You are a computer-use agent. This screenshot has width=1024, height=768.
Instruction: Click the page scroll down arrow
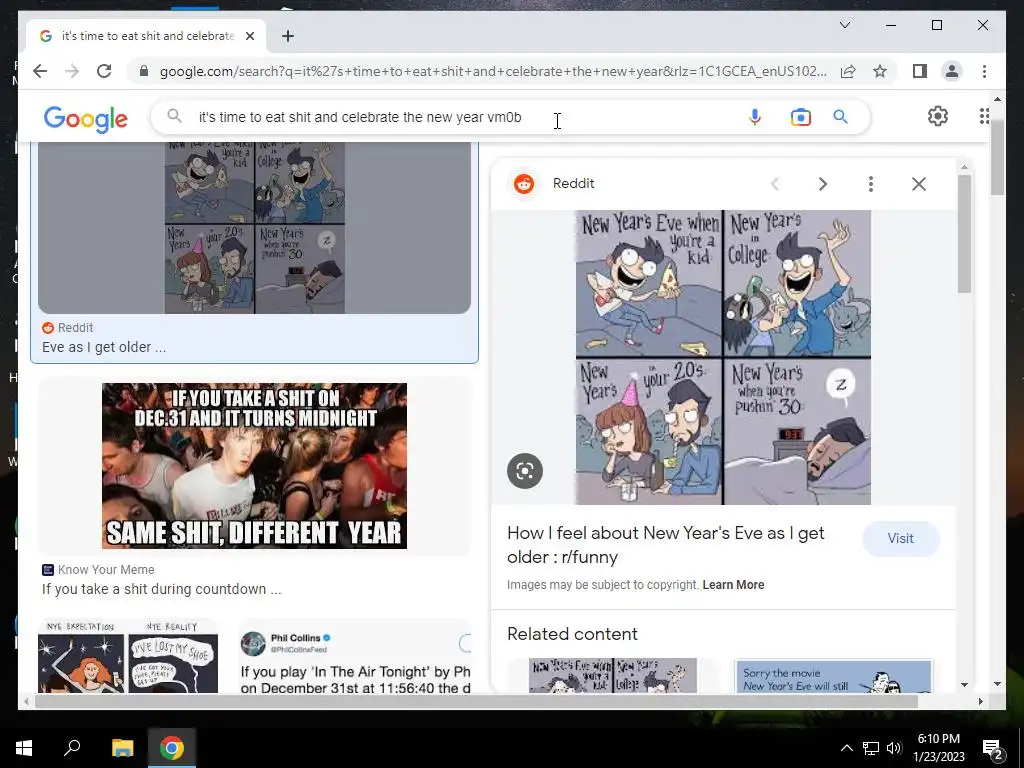click(997, 684)
